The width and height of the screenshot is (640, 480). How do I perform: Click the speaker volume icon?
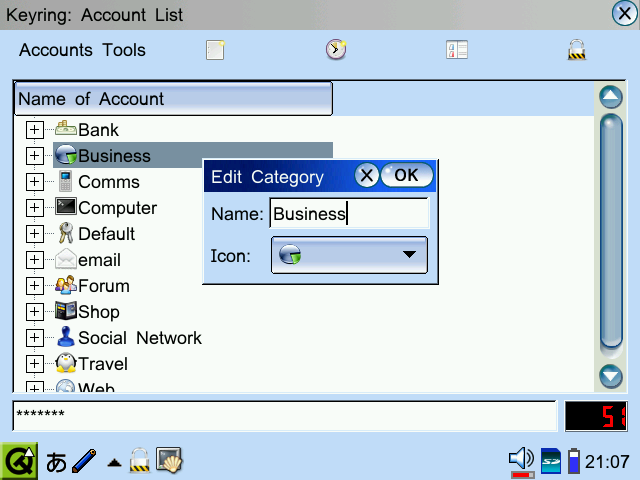coord(521,459)
